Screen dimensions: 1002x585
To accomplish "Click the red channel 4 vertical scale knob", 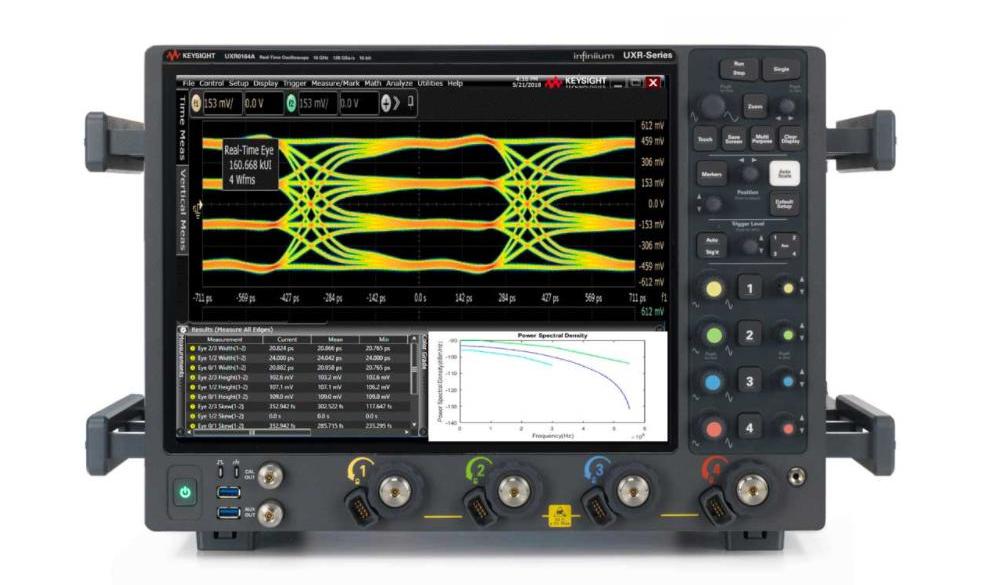I will (x=714, y=428).
